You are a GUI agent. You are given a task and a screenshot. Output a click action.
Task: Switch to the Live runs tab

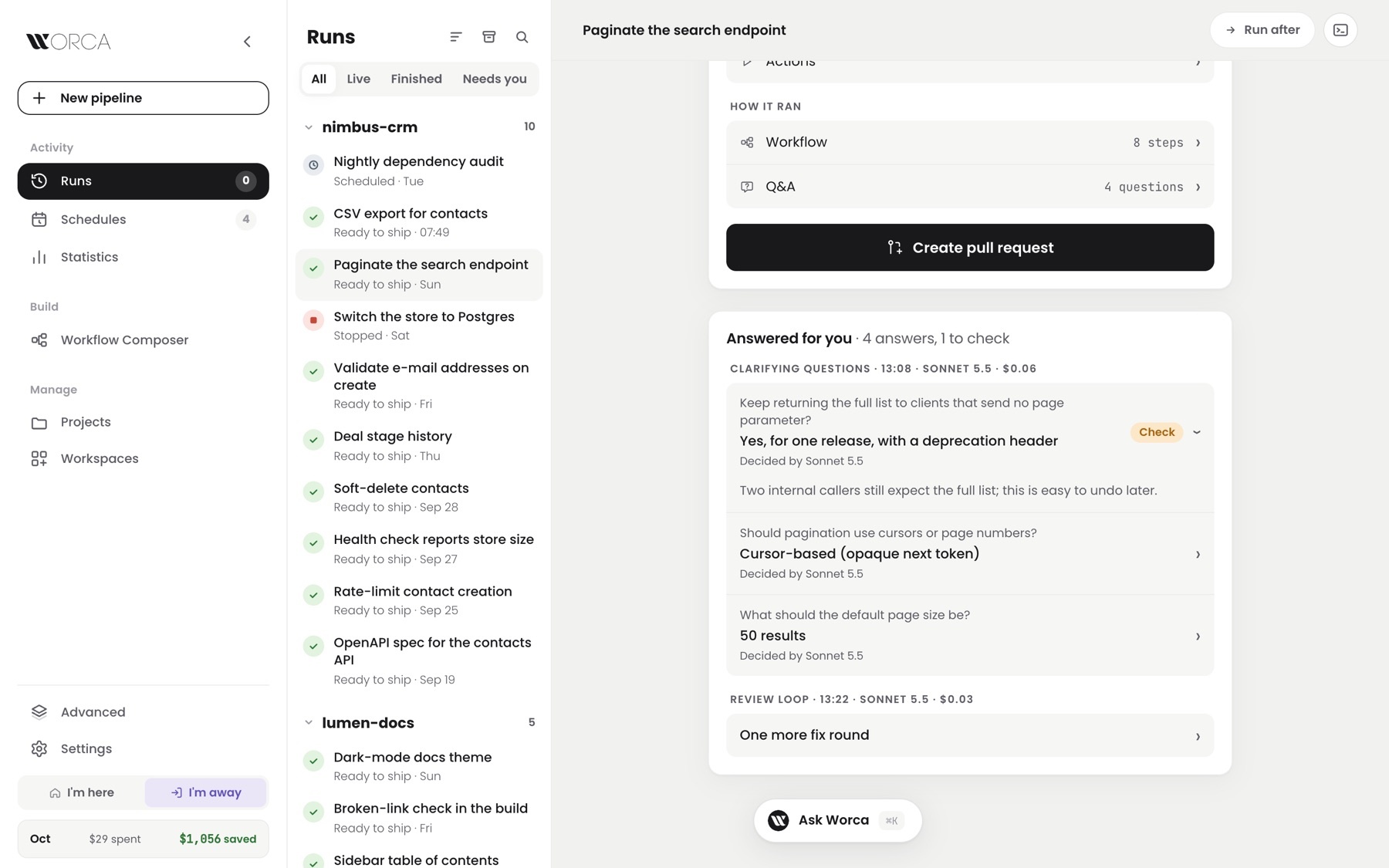point(359,79)
